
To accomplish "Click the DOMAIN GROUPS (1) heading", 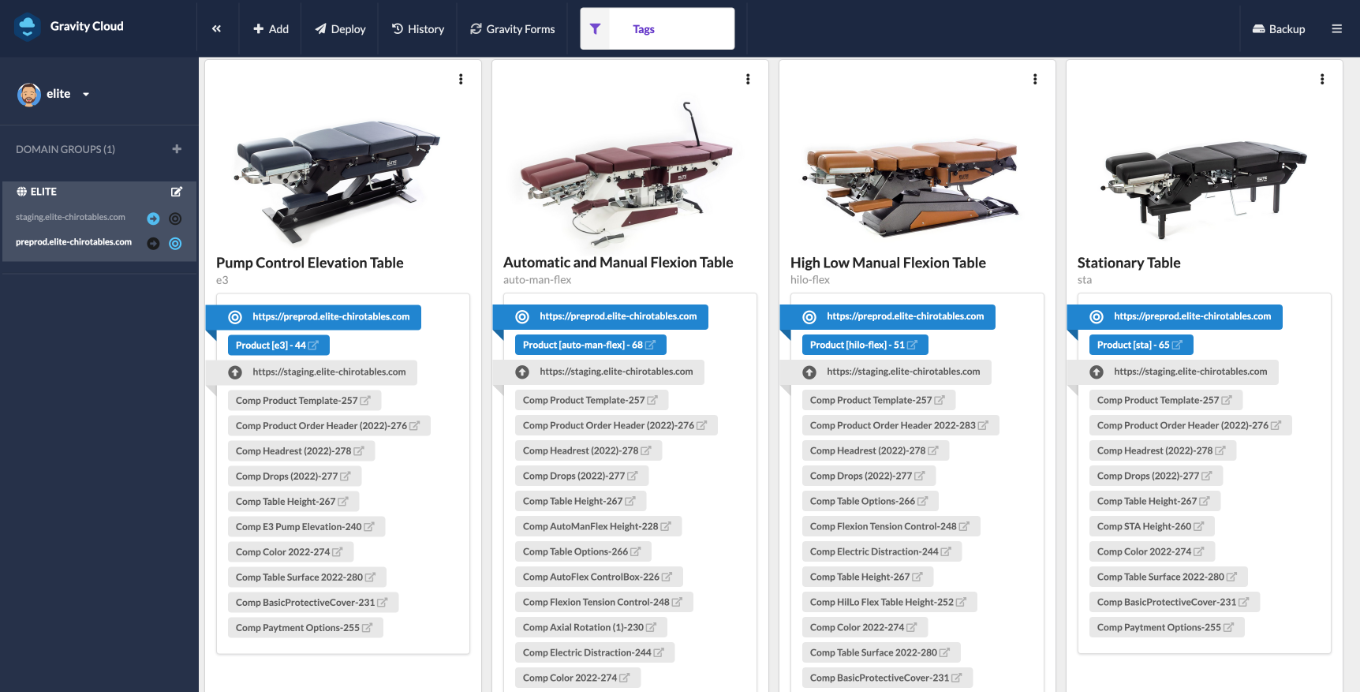I will 65,149.
